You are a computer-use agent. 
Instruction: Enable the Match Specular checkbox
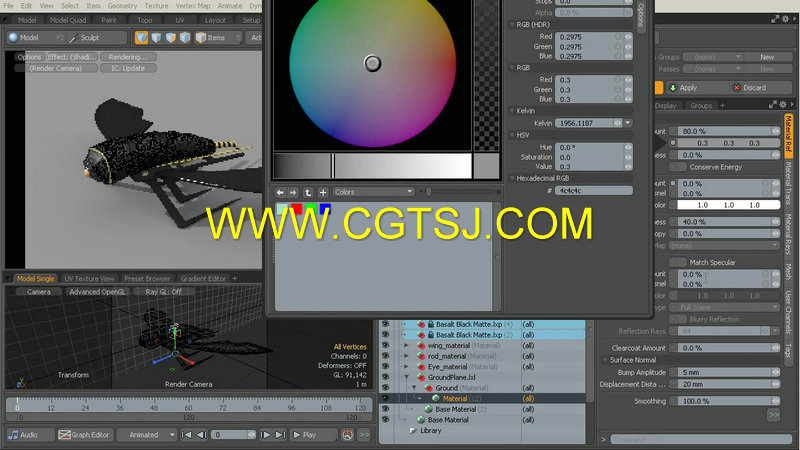click(x=678, y=262)
